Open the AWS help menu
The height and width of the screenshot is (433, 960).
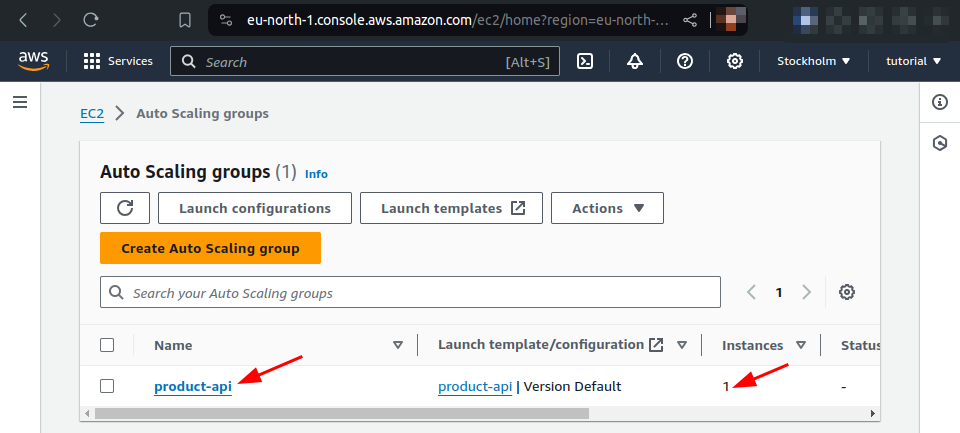(684, 61)
